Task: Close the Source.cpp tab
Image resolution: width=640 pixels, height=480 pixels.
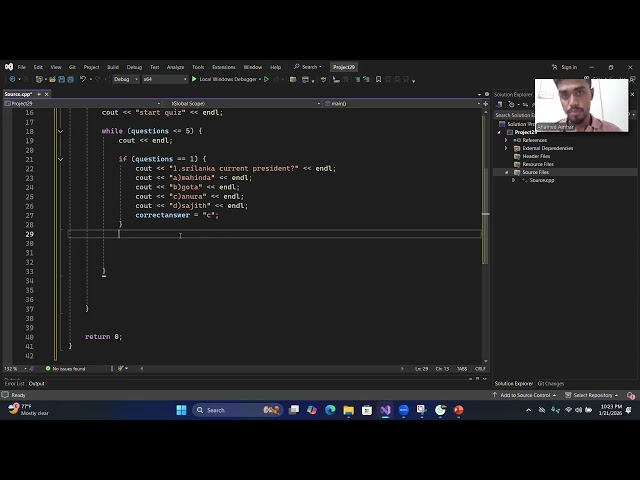Action: tap(47, 94)
